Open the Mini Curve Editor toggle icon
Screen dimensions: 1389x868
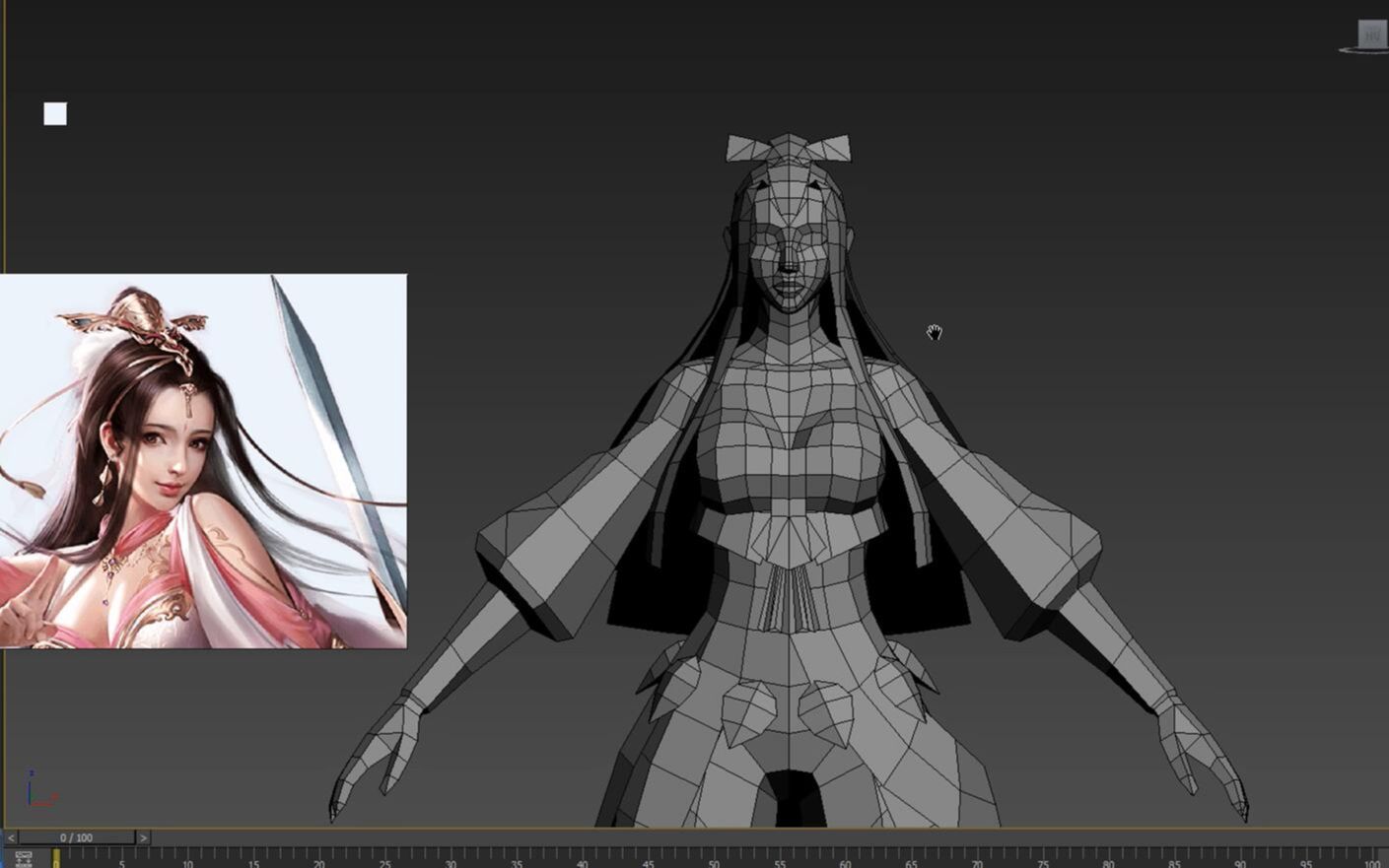[x=24, y=859]
